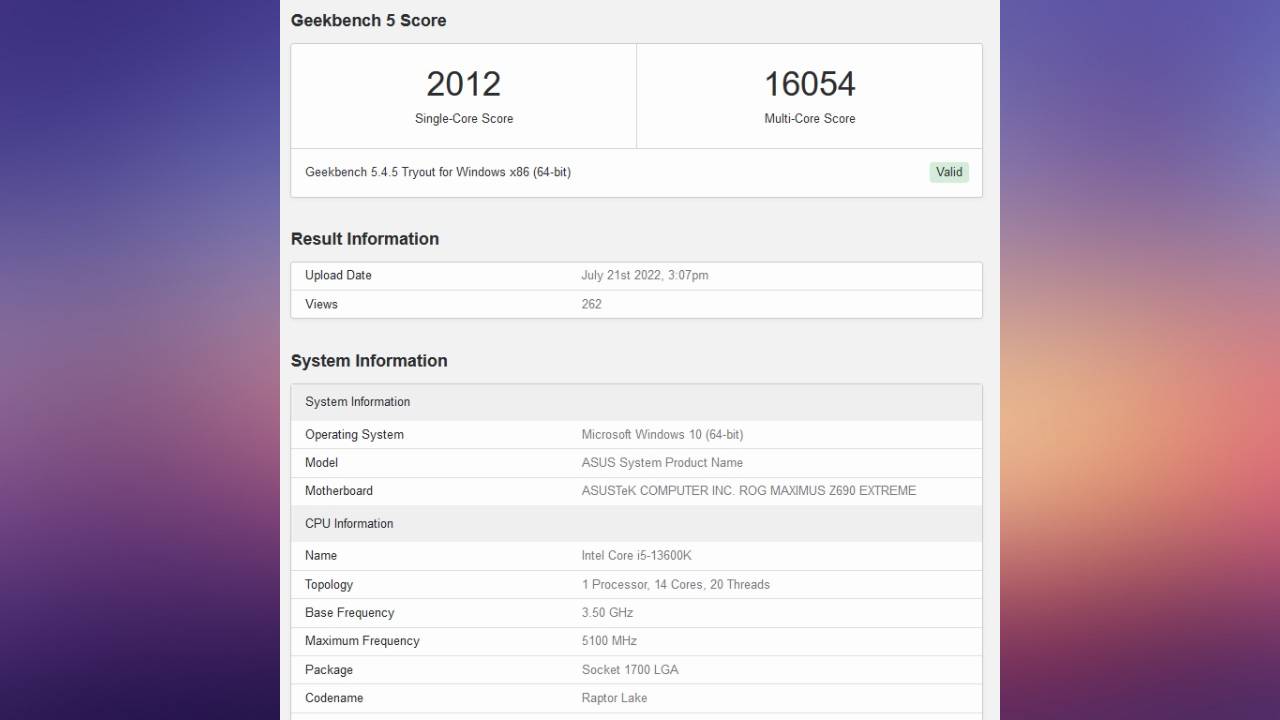Click the Package label
This screenshot has width=1280, height=720.
tap(329, 670)
